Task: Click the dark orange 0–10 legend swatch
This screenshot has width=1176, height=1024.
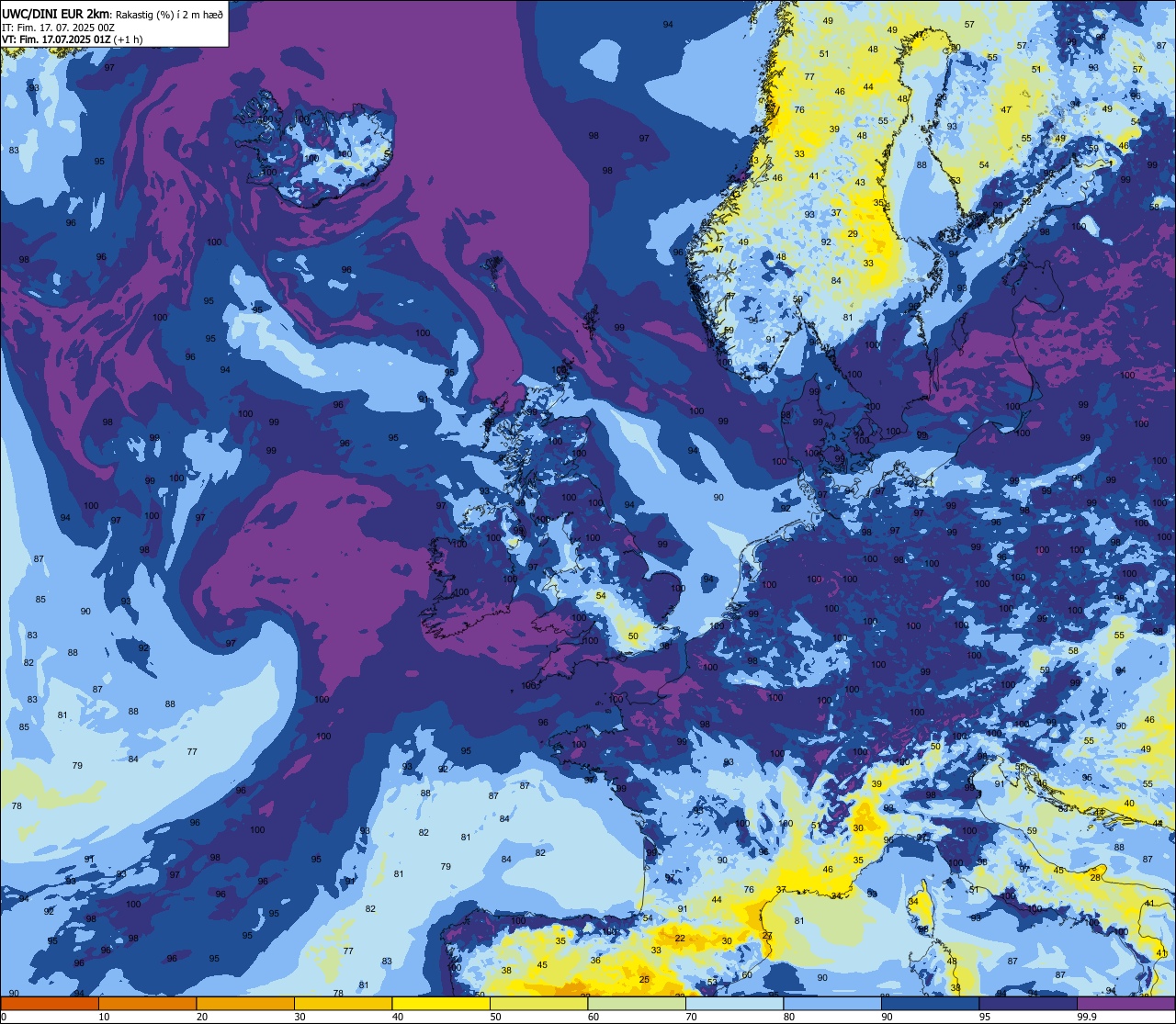Action: 50,1003
